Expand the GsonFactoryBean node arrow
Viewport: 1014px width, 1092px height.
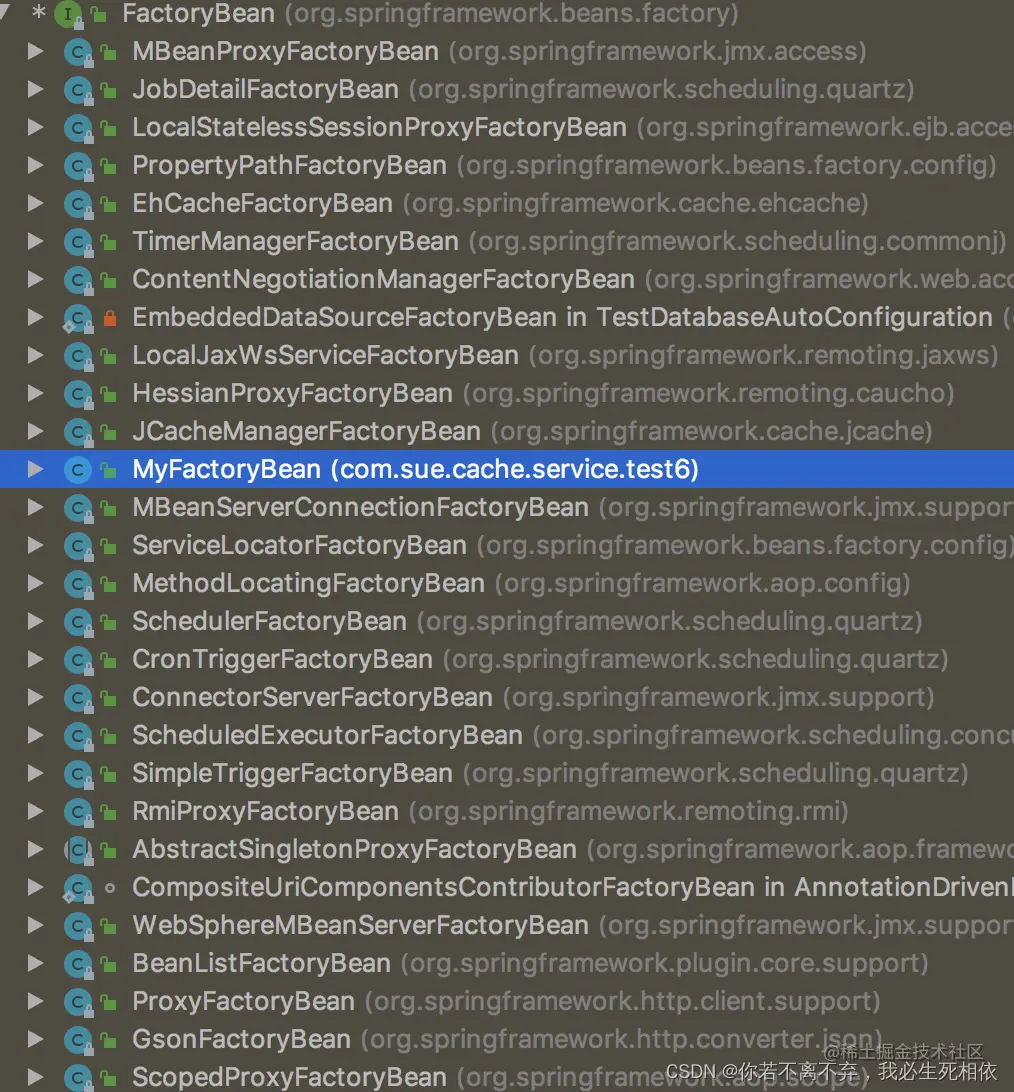36,1039
